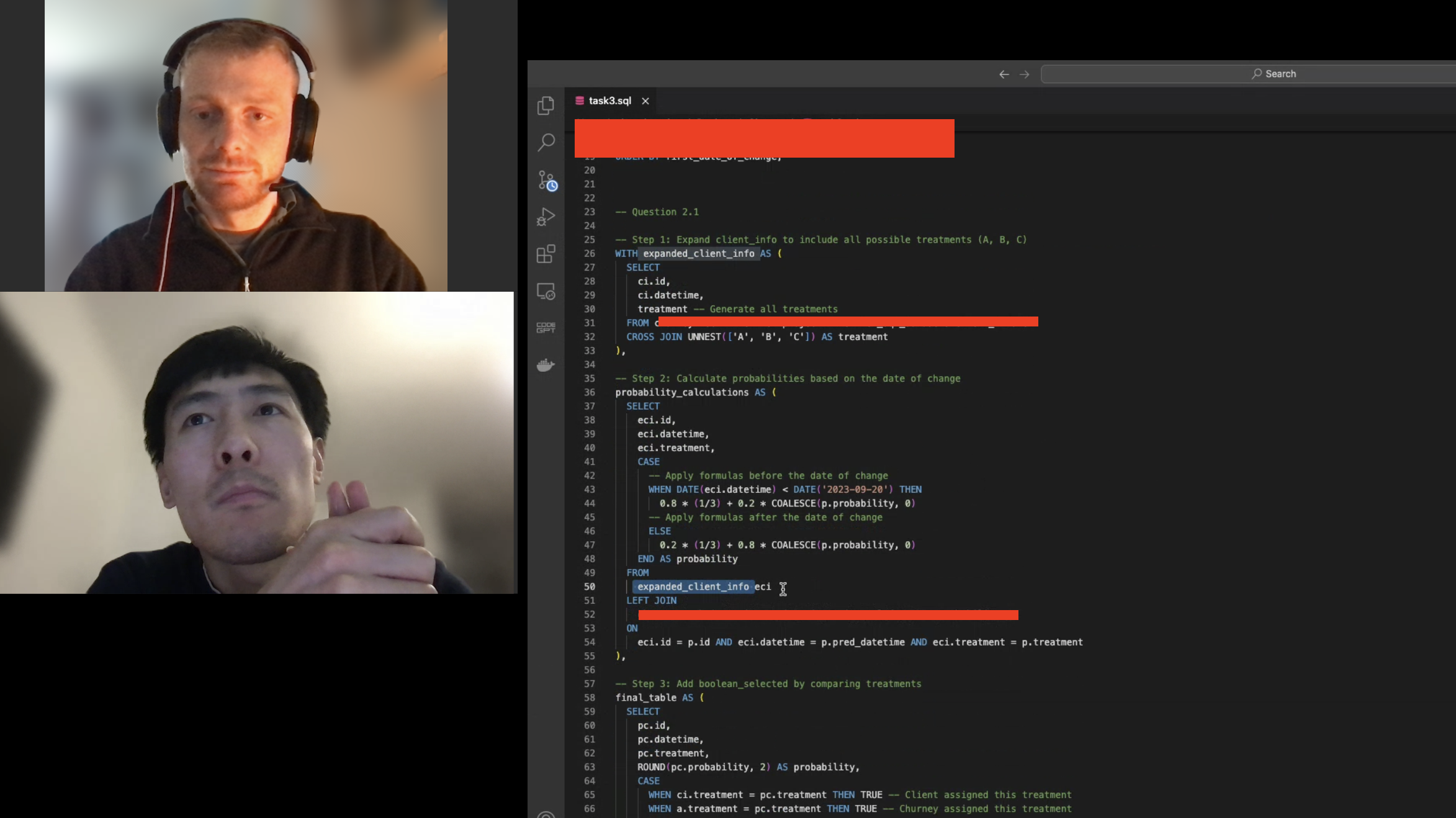Click 'final_table AS (' on line 58
The image size is (1456, 818).
(659, 698)
